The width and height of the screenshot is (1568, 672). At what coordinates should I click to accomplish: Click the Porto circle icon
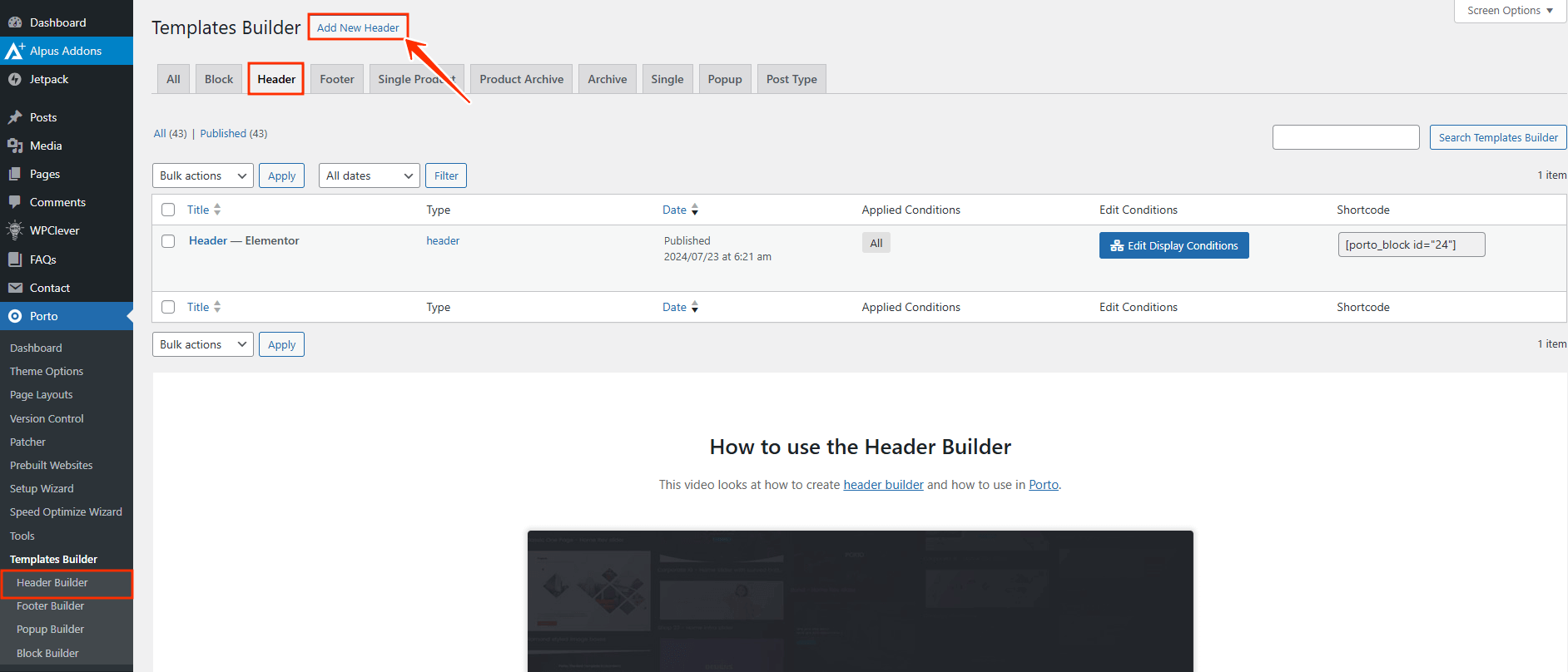point(15,316)
